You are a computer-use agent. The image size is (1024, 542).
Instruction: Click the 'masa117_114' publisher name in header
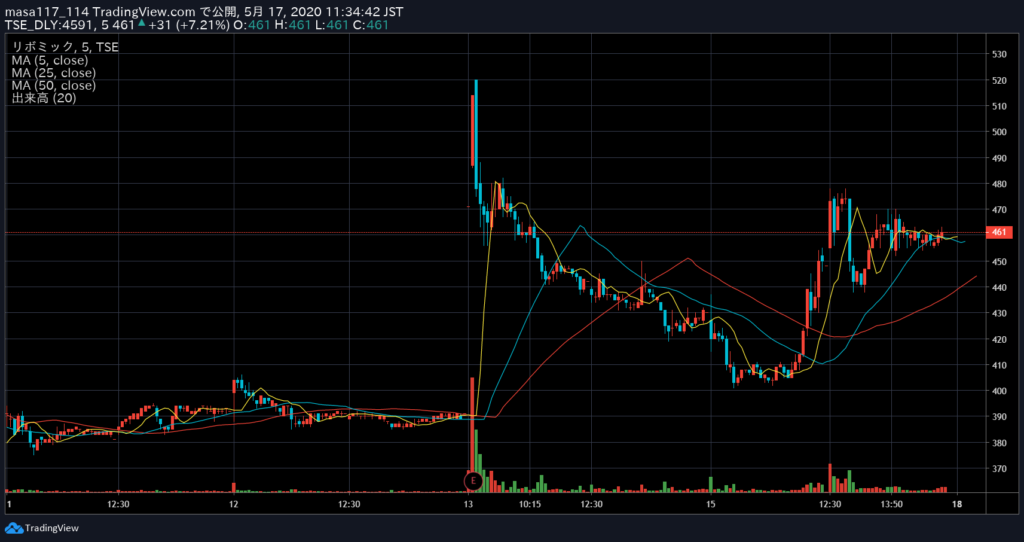pyautogui.click(x=47, y=12)
